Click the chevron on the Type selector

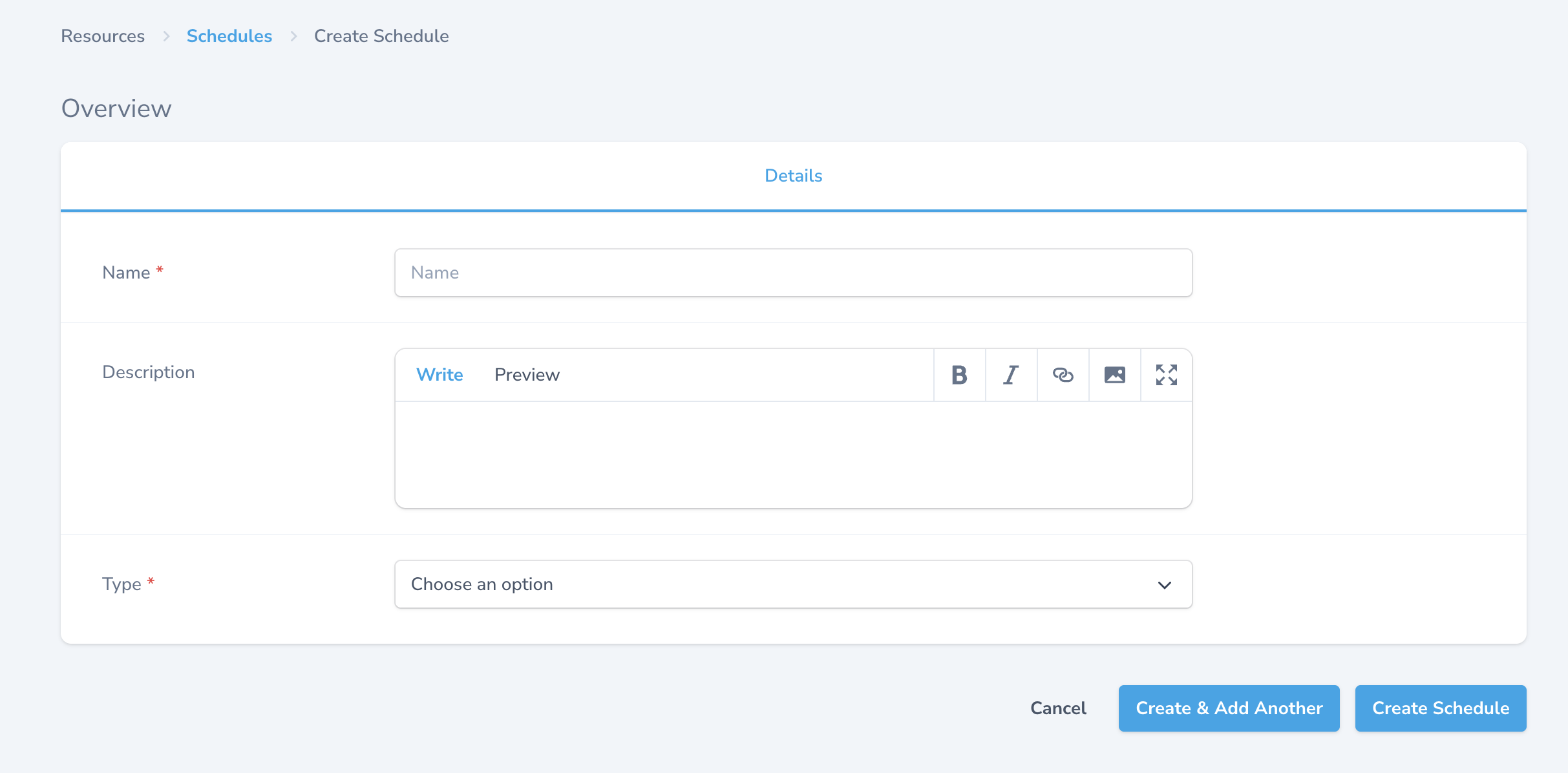1164,584
